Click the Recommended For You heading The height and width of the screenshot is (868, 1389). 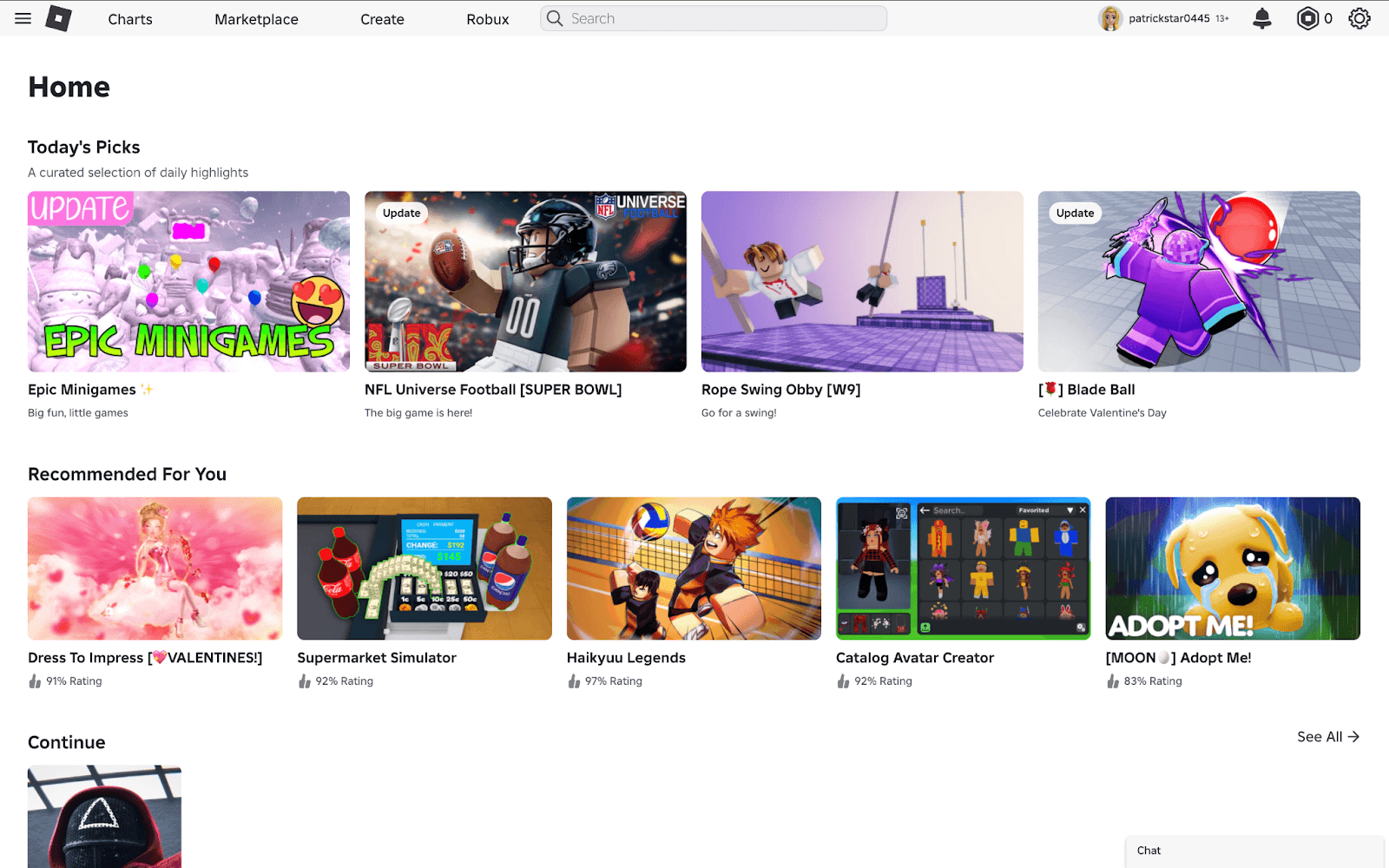[x=127, y=475]
